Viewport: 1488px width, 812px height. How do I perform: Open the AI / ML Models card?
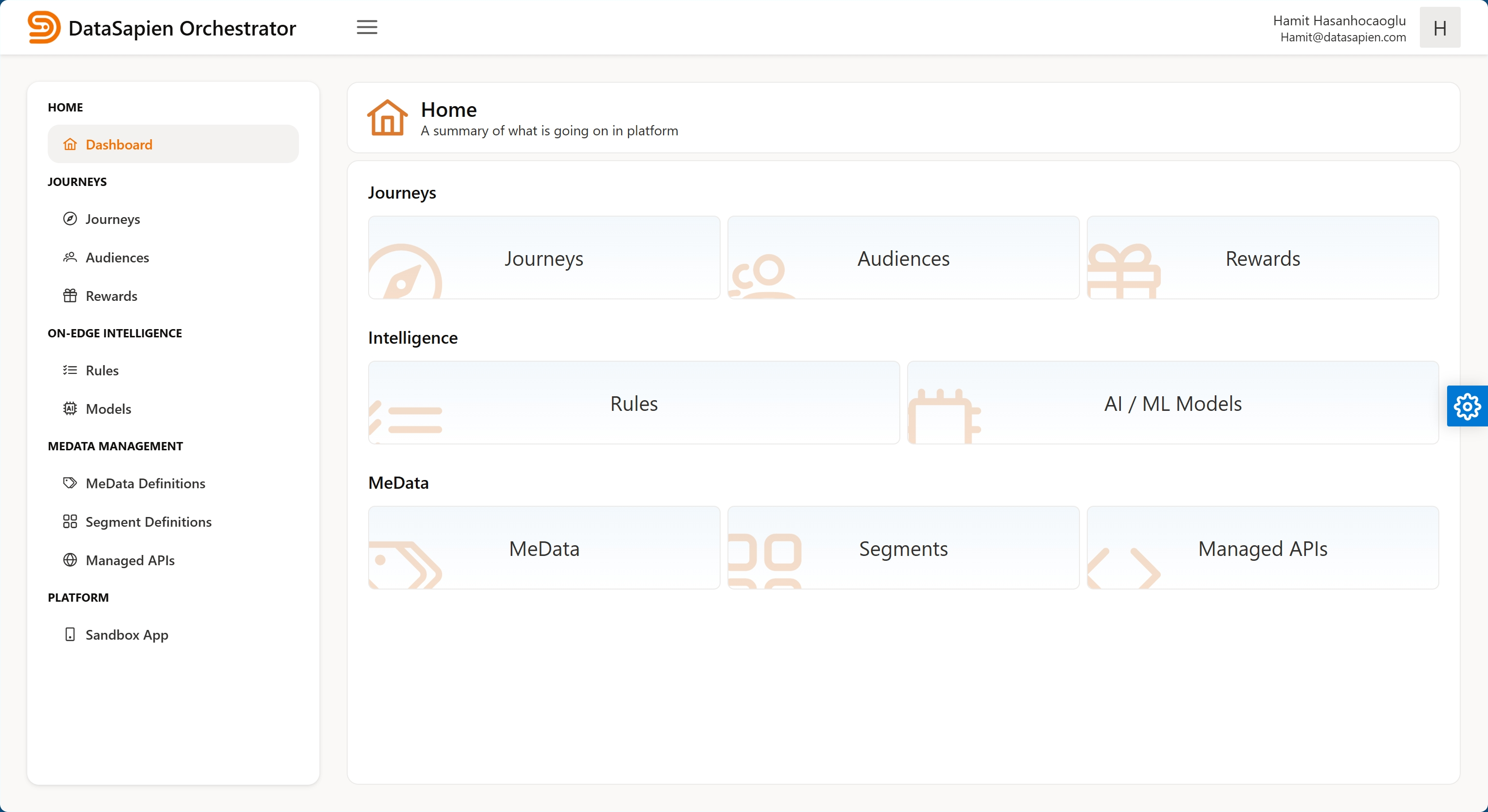pos(1172,403)
